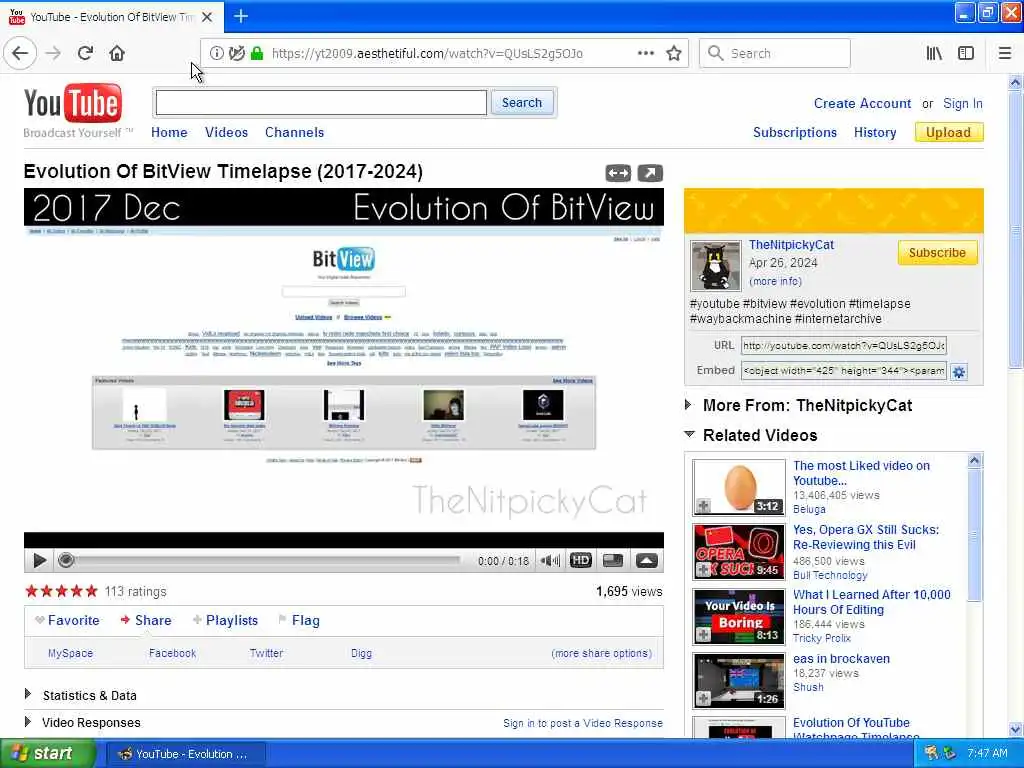Click in the YouTube search text field
This screenshot has width=1024, height=768.
click(x=321, y=103)
